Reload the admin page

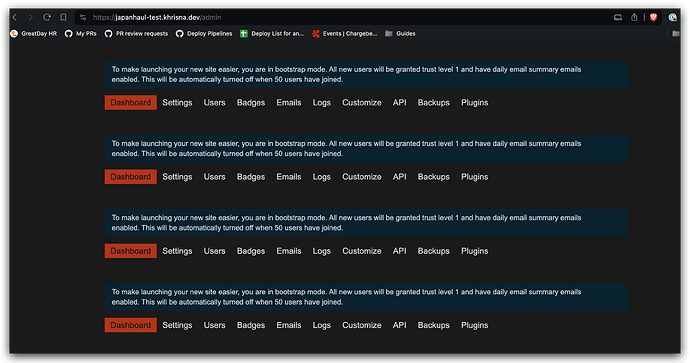pos(47,17)
